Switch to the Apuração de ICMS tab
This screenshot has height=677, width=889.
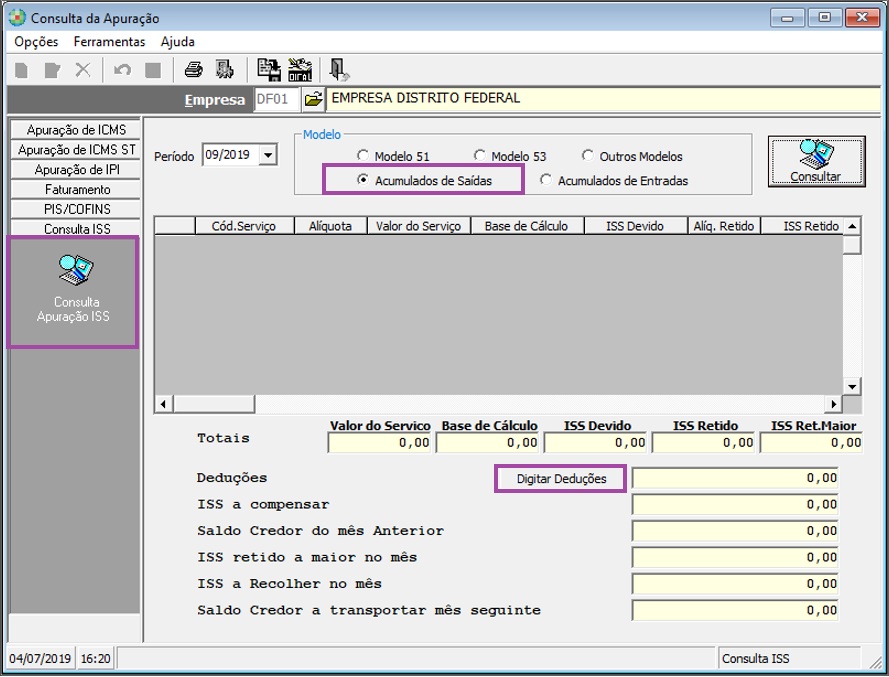pos(75,130)
